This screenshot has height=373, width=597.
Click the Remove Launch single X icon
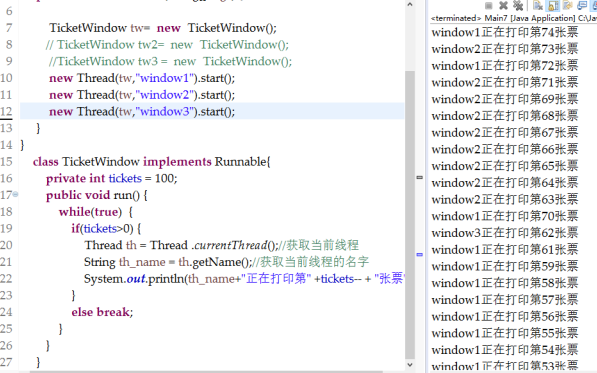(x=503, y=5)
